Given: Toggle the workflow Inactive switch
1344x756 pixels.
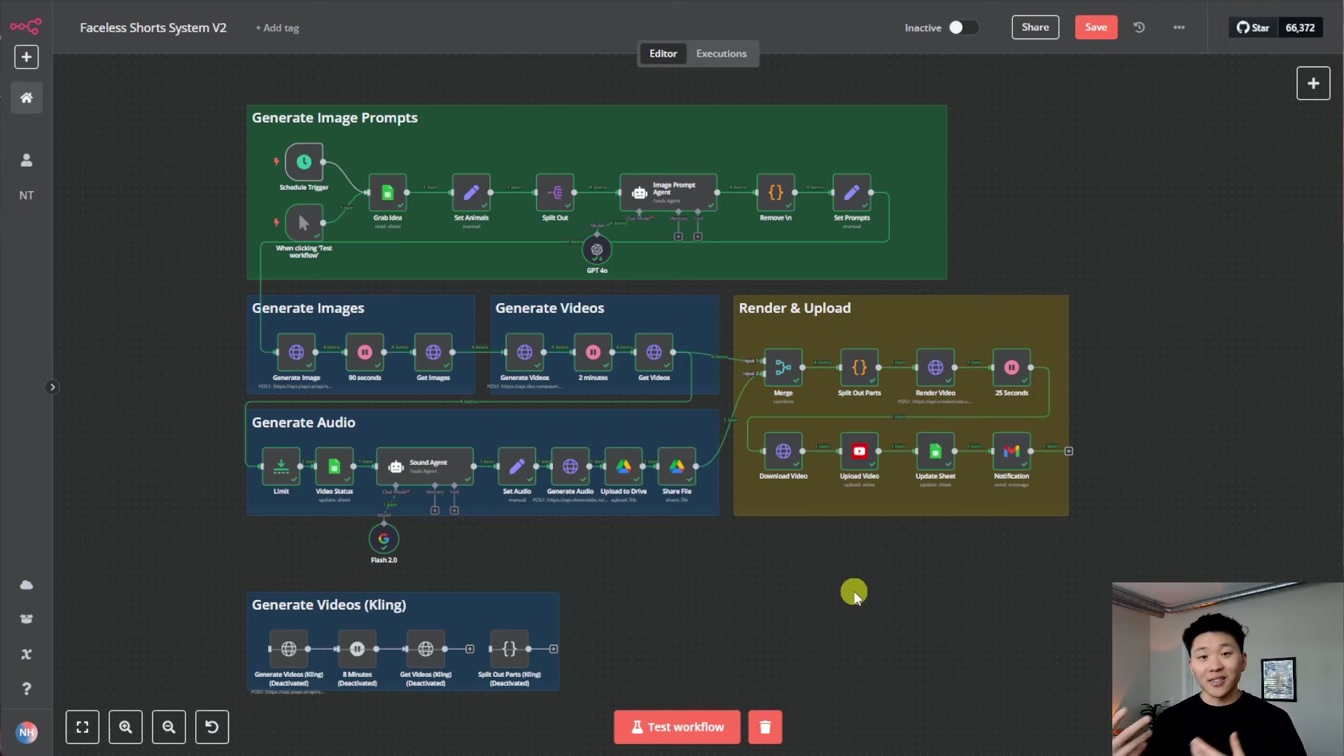Looking at the screenshot, I should click(963, 28).
